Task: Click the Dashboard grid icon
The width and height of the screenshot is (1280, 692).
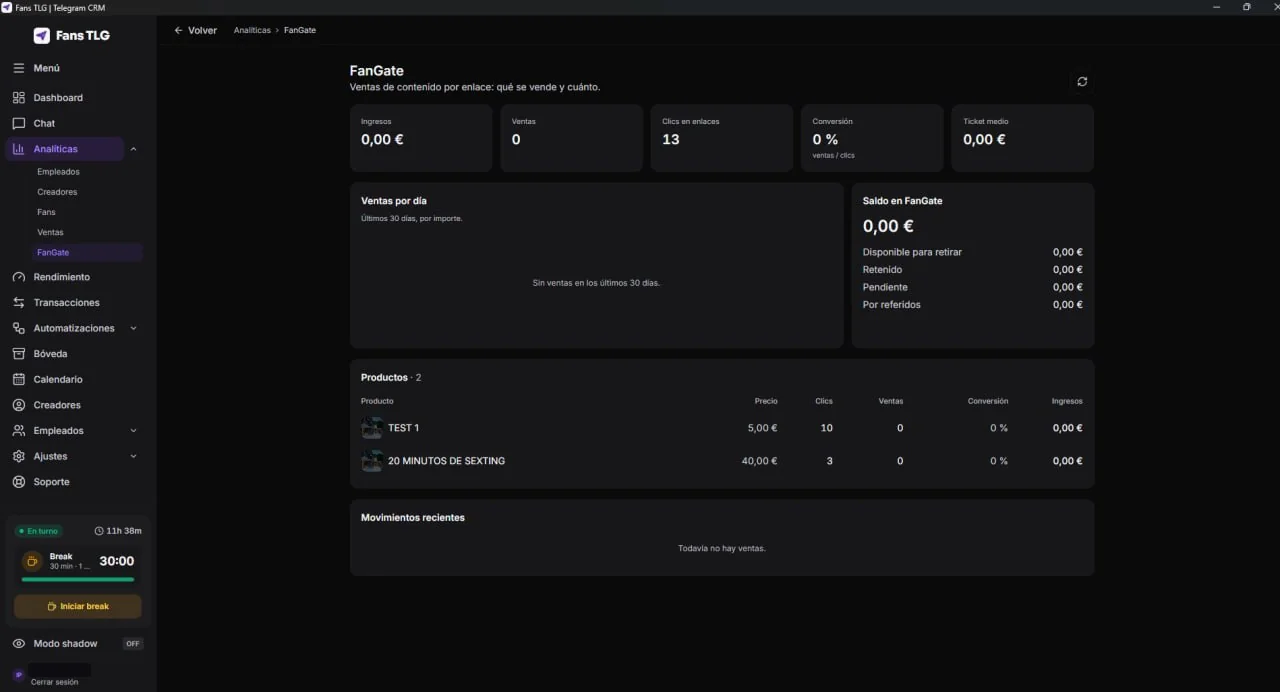Action: coord(19,98)
